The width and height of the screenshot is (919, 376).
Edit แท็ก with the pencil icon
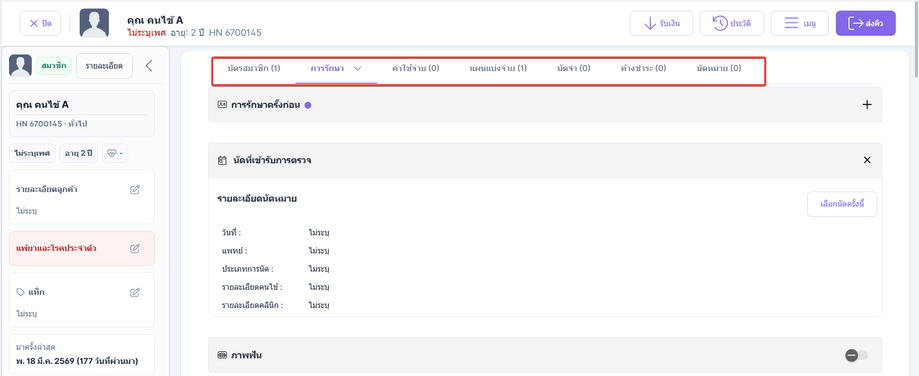tap(135, 292)
